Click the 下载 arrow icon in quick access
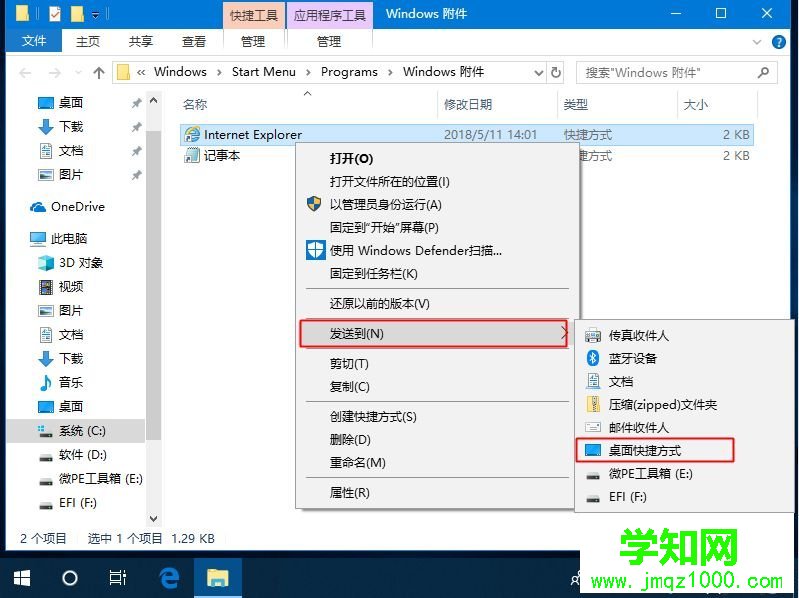 (x=46, y=127)
